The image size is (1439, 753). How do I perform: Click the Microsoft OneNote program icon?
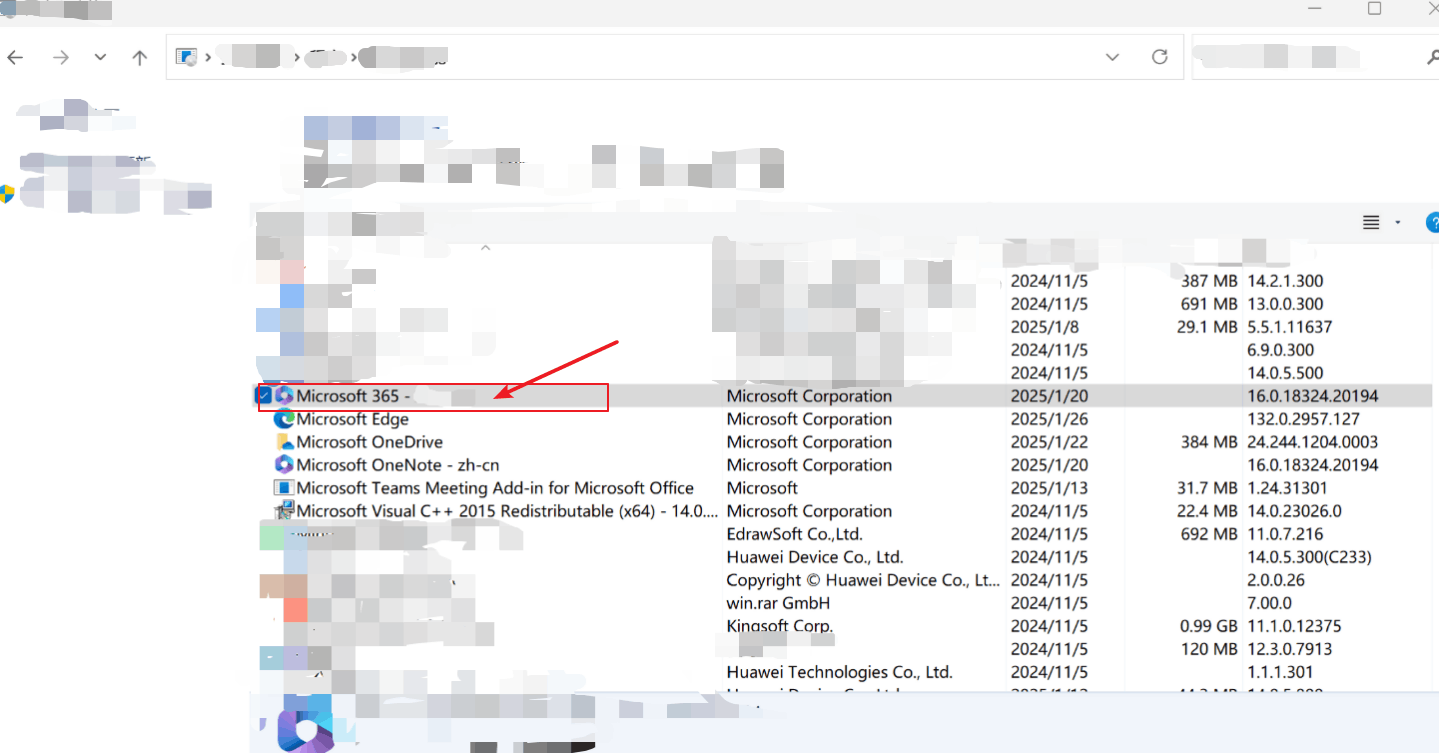tap(284, 465)
